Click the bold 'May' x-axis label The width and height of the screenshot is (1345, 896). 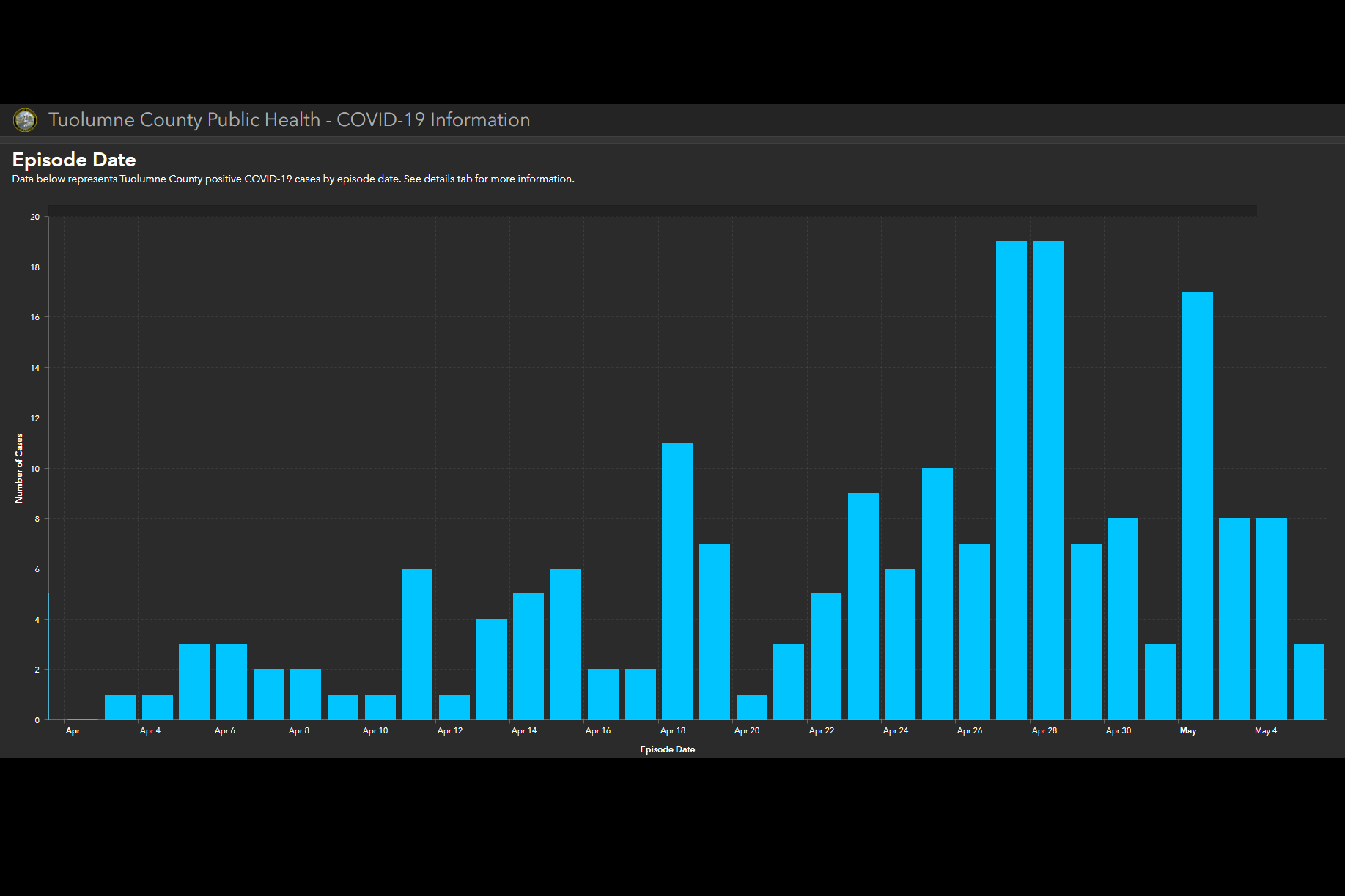(x=1188, y=731)
